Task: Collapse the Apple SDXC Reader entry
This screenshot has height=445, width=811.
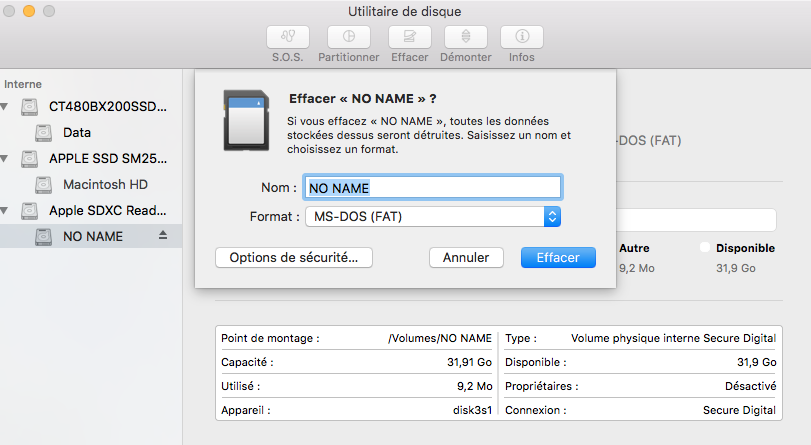Action: pos(7,211)
